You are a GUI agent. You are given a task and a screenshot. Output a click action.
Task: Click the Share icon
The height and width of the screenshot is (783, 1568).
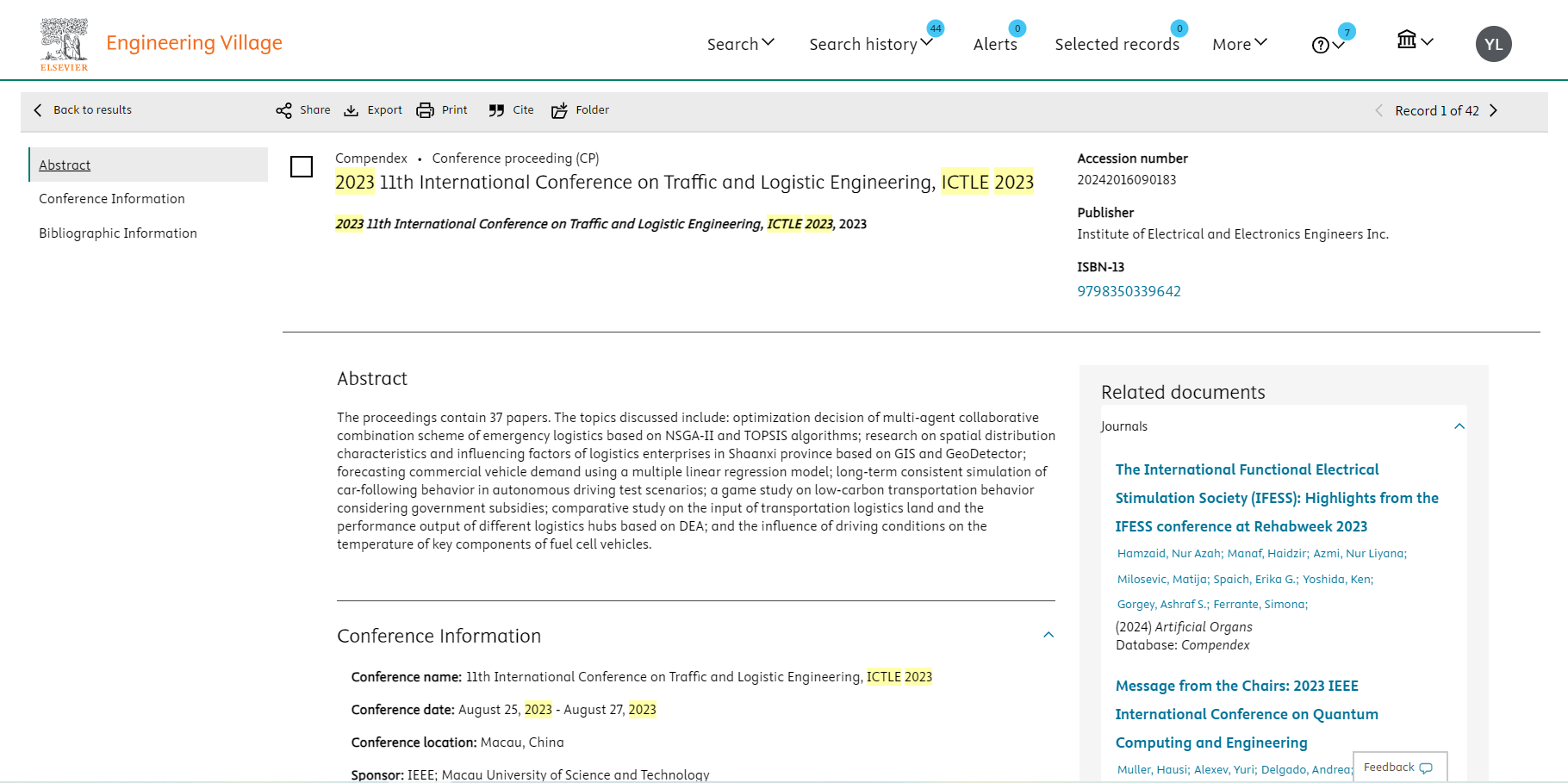pyautogui.click(x=283, y=110)
